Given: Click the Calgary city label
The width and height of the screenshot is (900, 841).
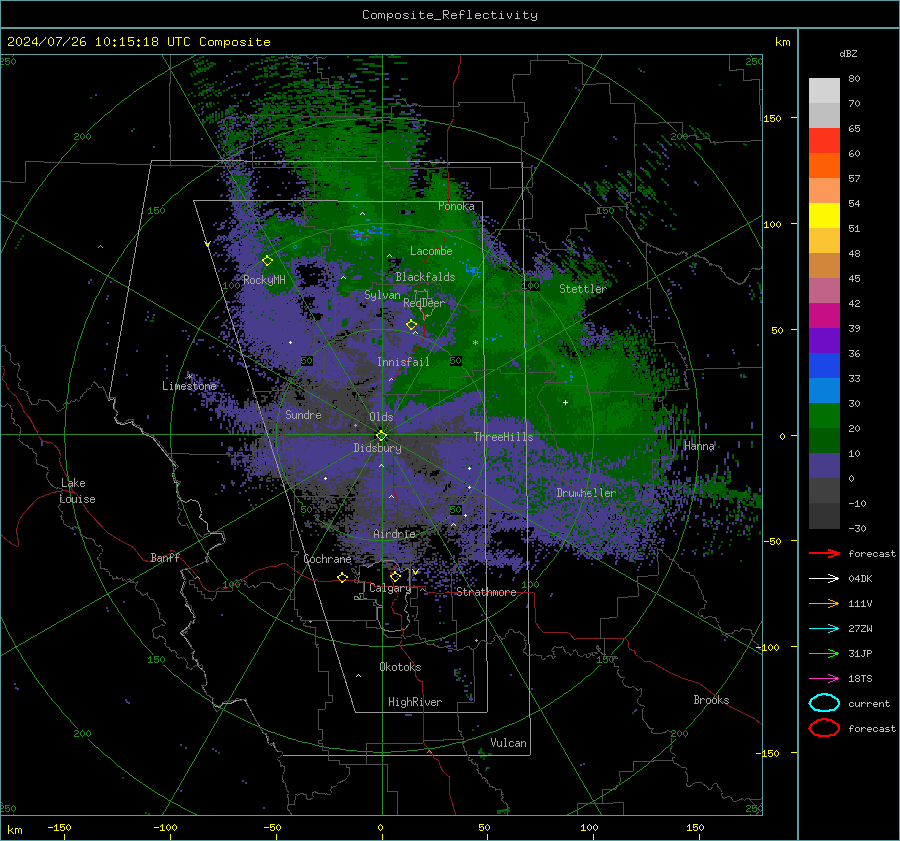Looking at the screenshot, I should pyautogui.click(x=390, y=588).
